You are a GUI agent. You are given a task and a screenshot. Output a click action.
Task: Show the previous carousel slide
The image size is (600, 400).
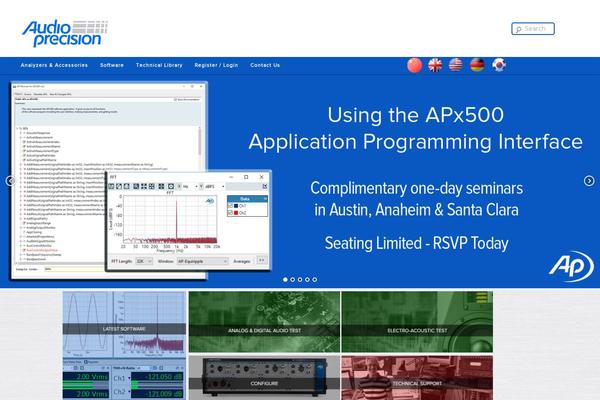[10, 181]
